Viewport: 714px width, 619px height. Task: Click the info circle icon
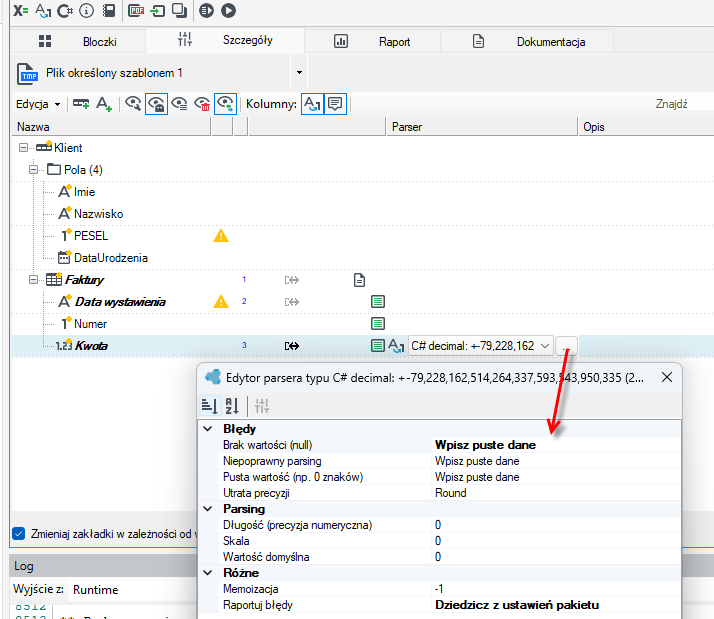(87, 10)
